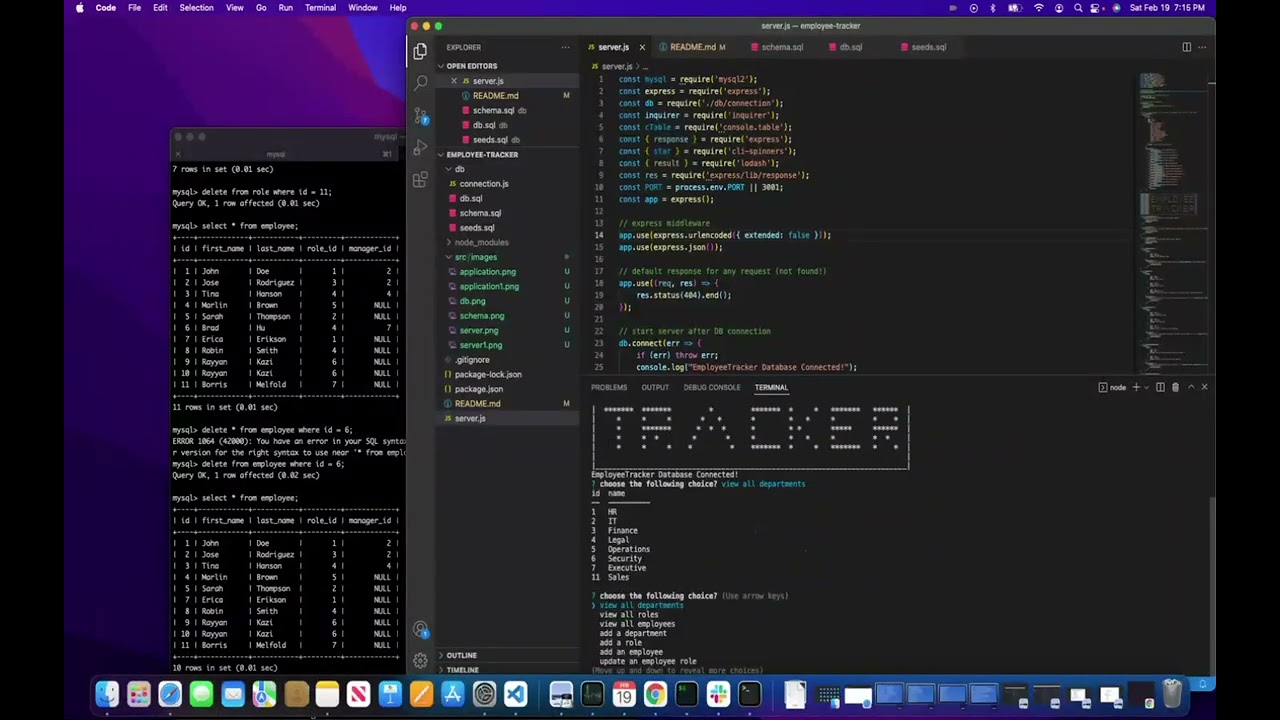Click the server.js breadcrumb above the code

pos(616,66)
